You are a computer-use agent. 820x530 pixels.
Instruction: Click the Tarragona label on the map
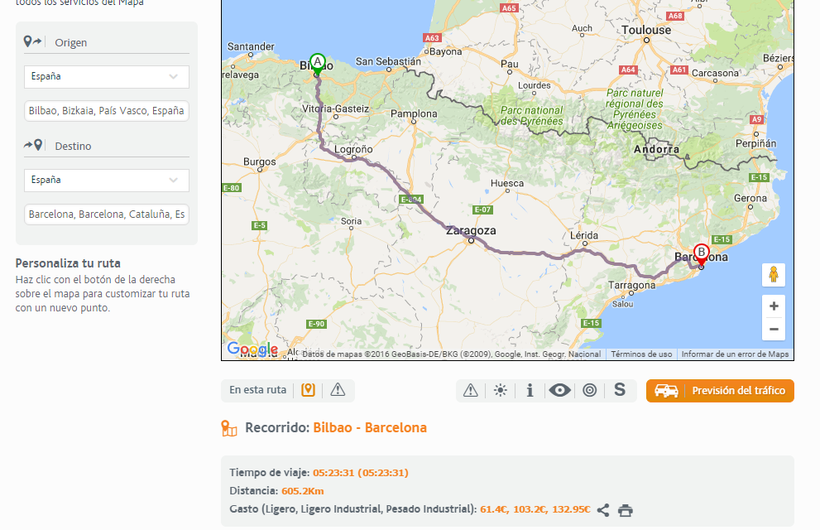pyautogui.click(x=631, y=285)
